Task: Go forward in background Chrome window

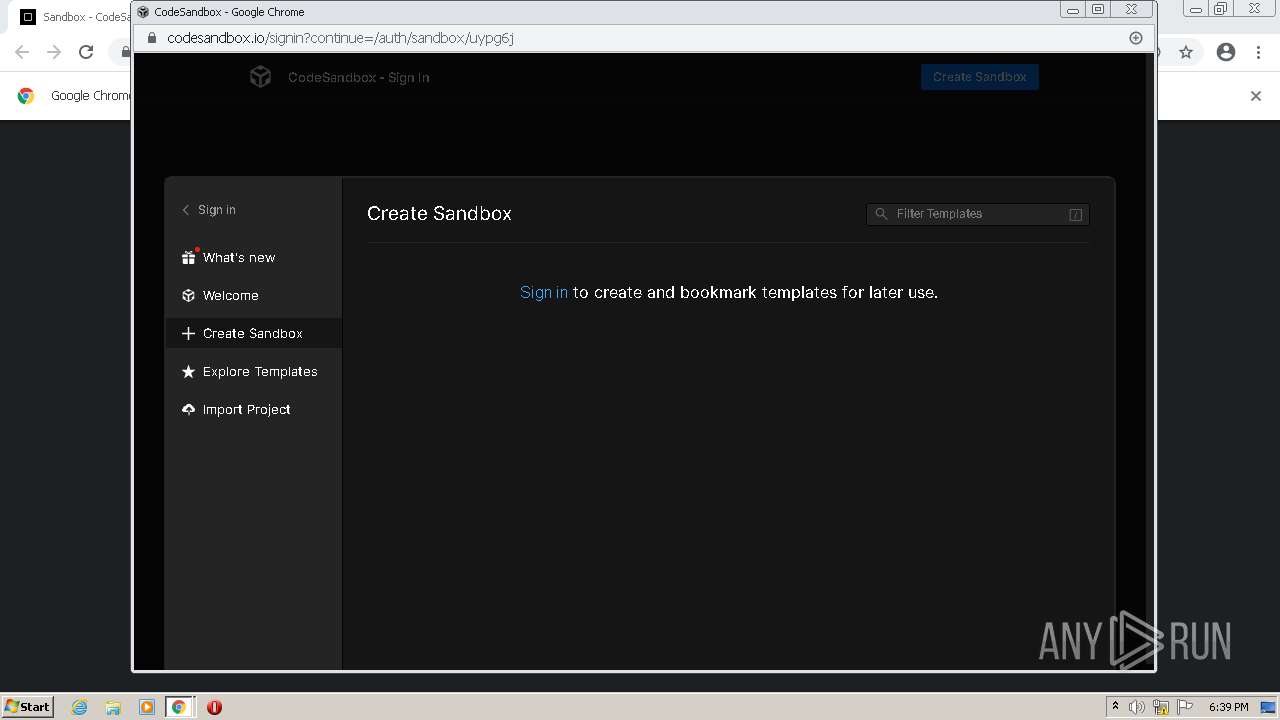Action: 54,52
